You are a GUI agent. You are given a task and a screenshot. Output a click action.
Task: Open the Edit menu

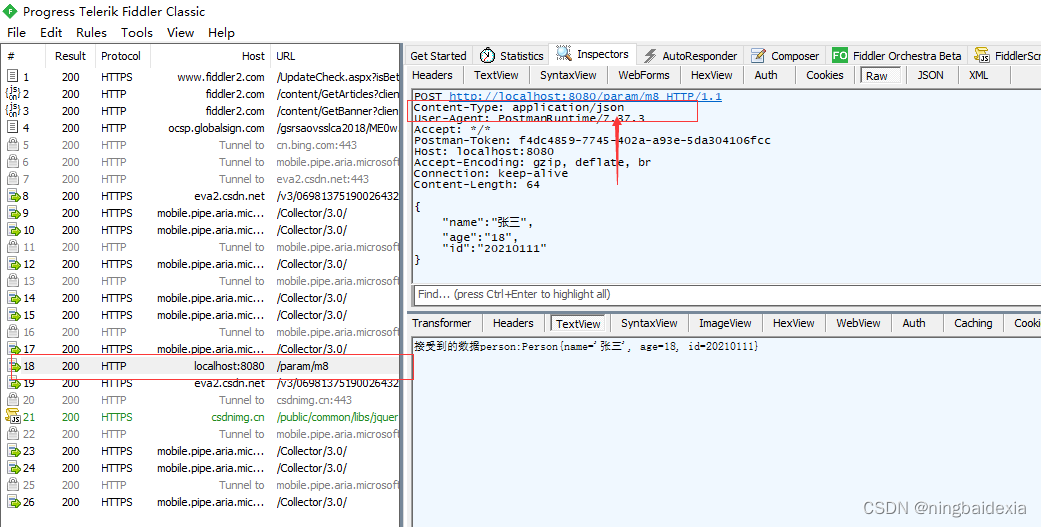[51, 33]
